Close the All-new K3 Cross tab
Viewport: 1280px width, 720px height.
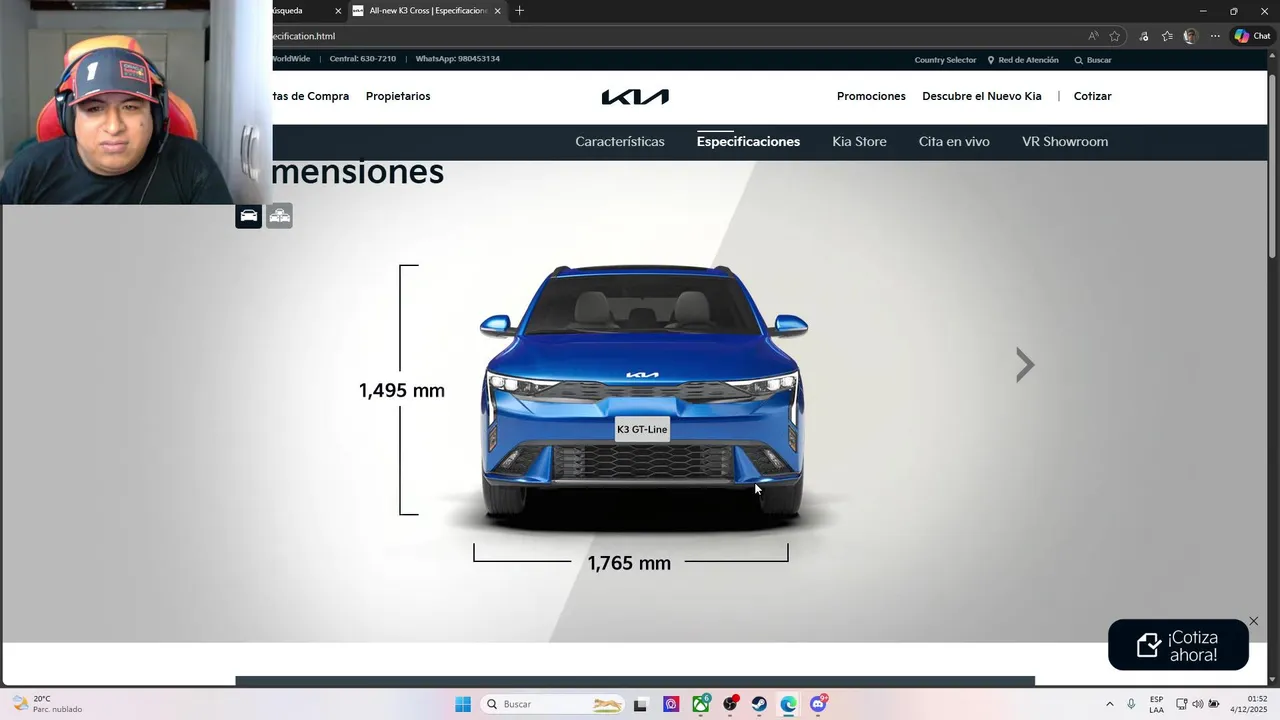pyautogui.click(x=497, y=11)
